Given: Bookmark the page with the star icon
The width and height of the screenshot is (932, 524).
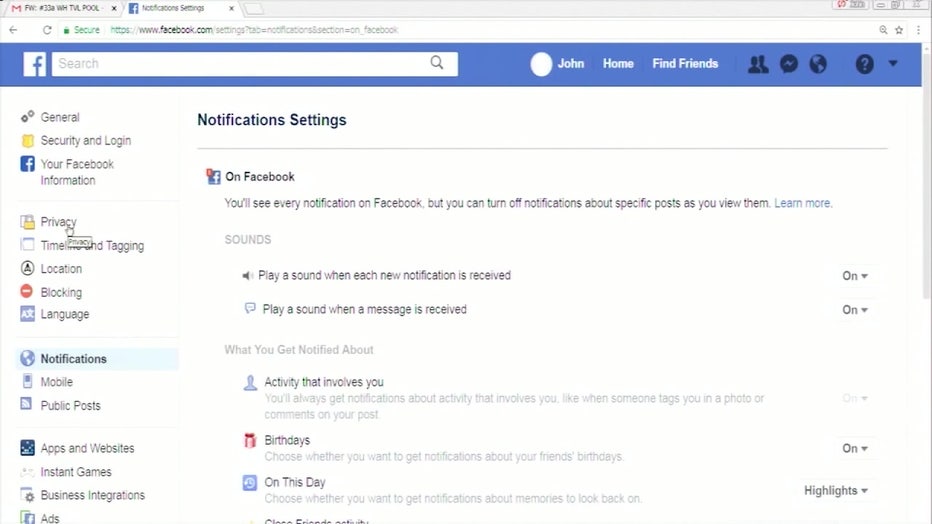Looking at the screenshot, I should [899, 30].
